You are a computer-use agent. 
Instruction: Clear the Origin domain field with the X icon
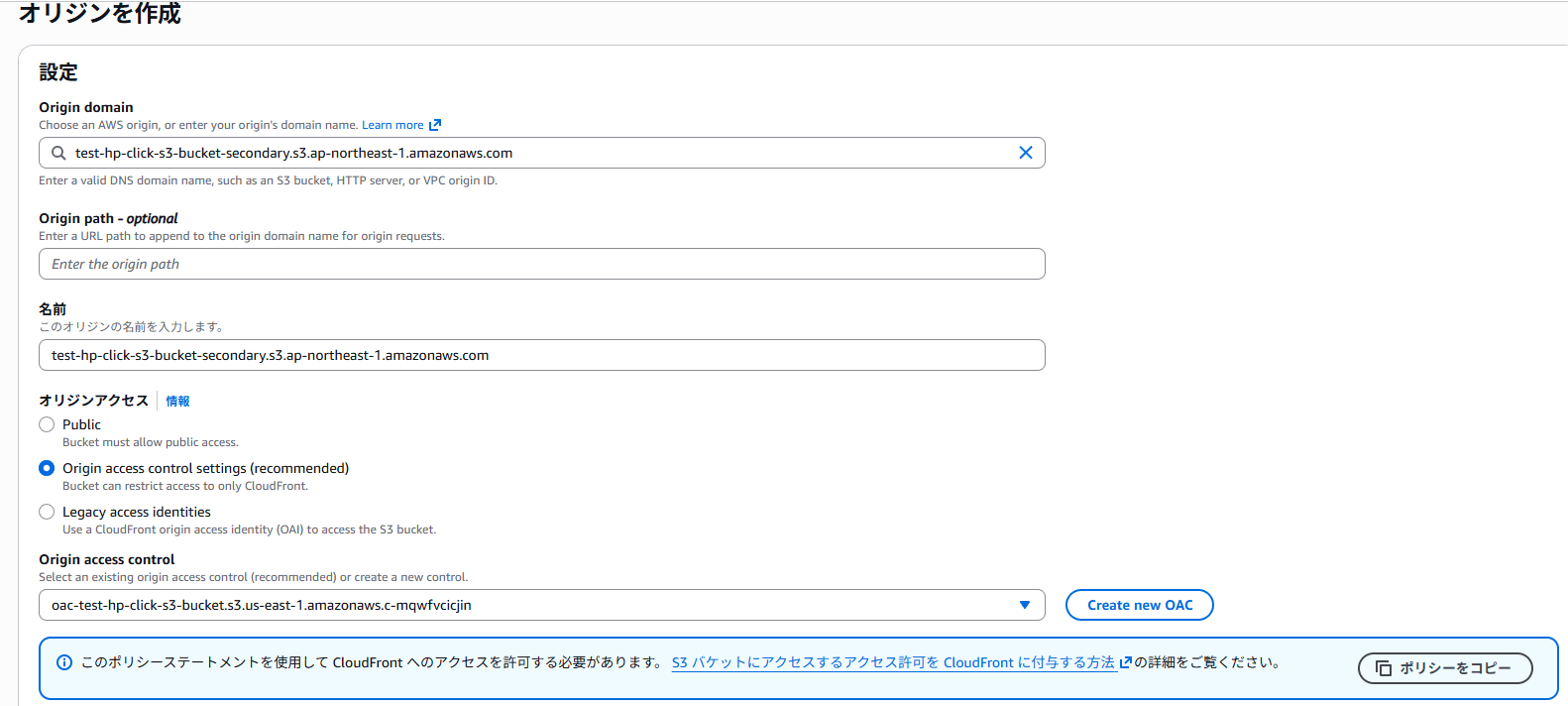[x=1026, y=153]
